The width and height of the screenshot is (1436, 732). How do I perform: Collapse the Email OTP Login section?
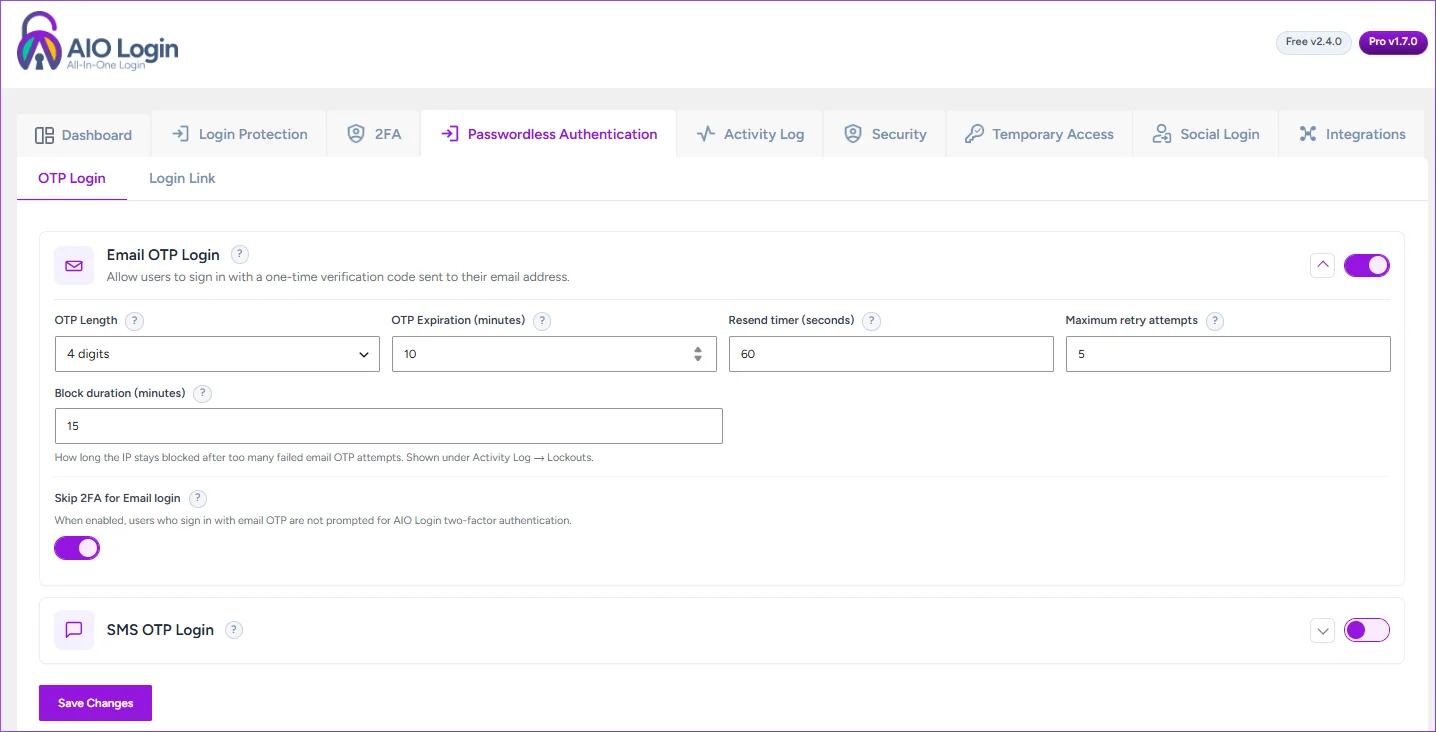pyautogui.click(x=1323, y=265)
